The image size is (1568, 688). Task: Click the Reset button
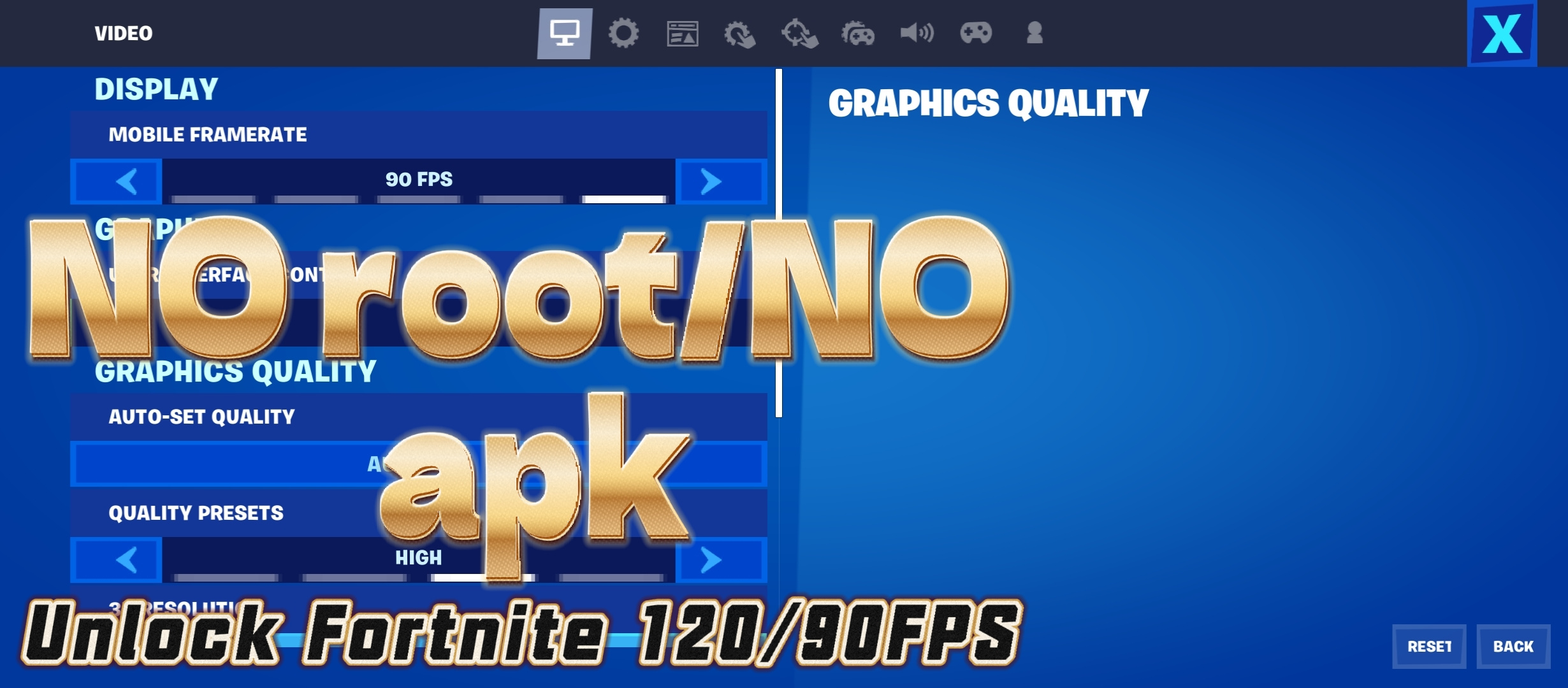1430,647
